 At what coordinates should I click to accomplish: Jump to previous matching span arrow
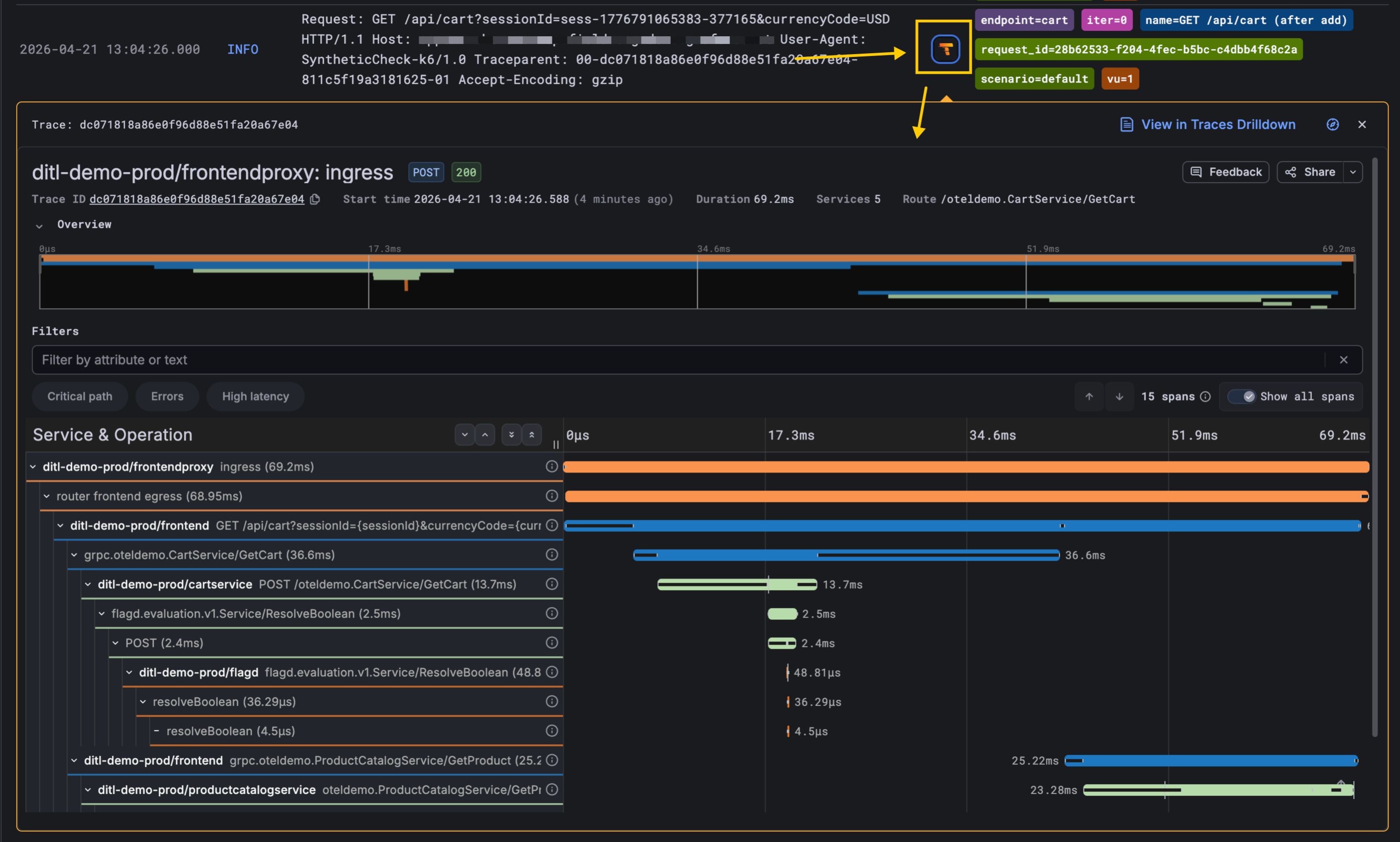[x=1089, y=397]
